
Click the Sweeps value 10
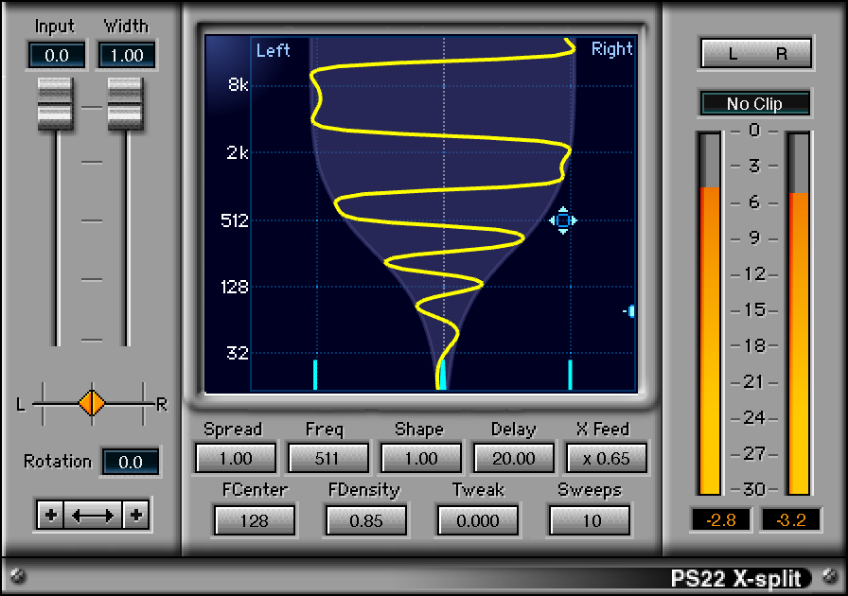[x=590, y=520]
